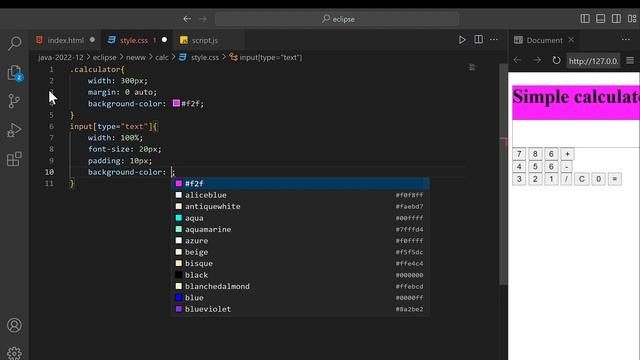Click the calculator equals button

point(615,179)
